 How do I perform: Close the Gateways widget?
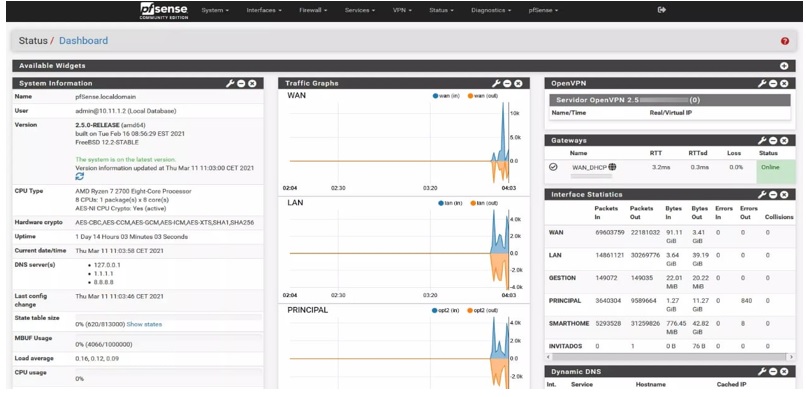pyautogui.click(x=784, y=140)
